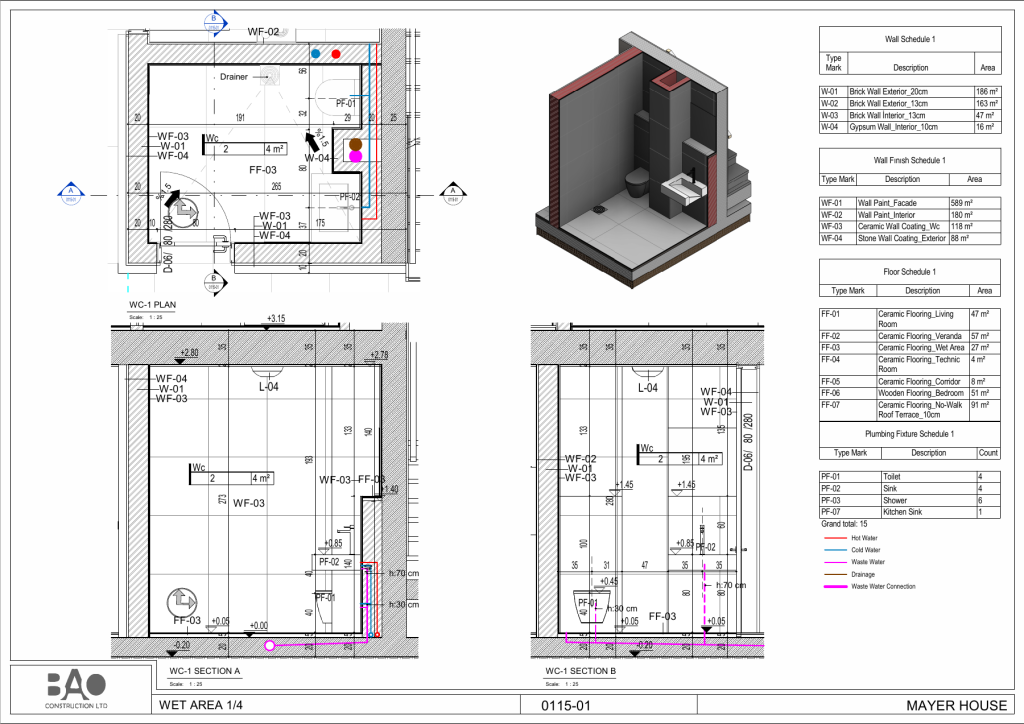Click 'Ceramic Flooring_No-Walk Roof Terrace_10cm' row
The height and width of the screenshot is (724, 1024).
click(910, 409)
